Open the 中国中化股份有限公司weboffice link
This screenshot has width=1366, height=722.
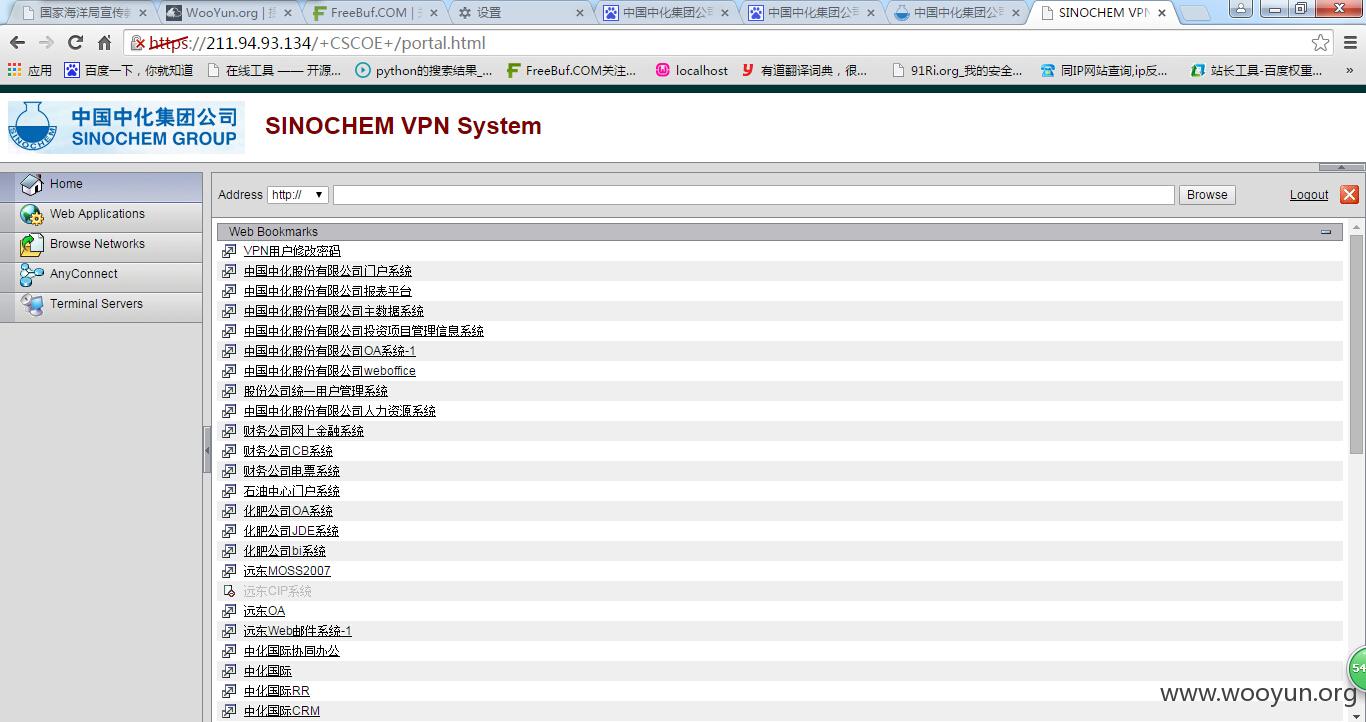[330, 371]
